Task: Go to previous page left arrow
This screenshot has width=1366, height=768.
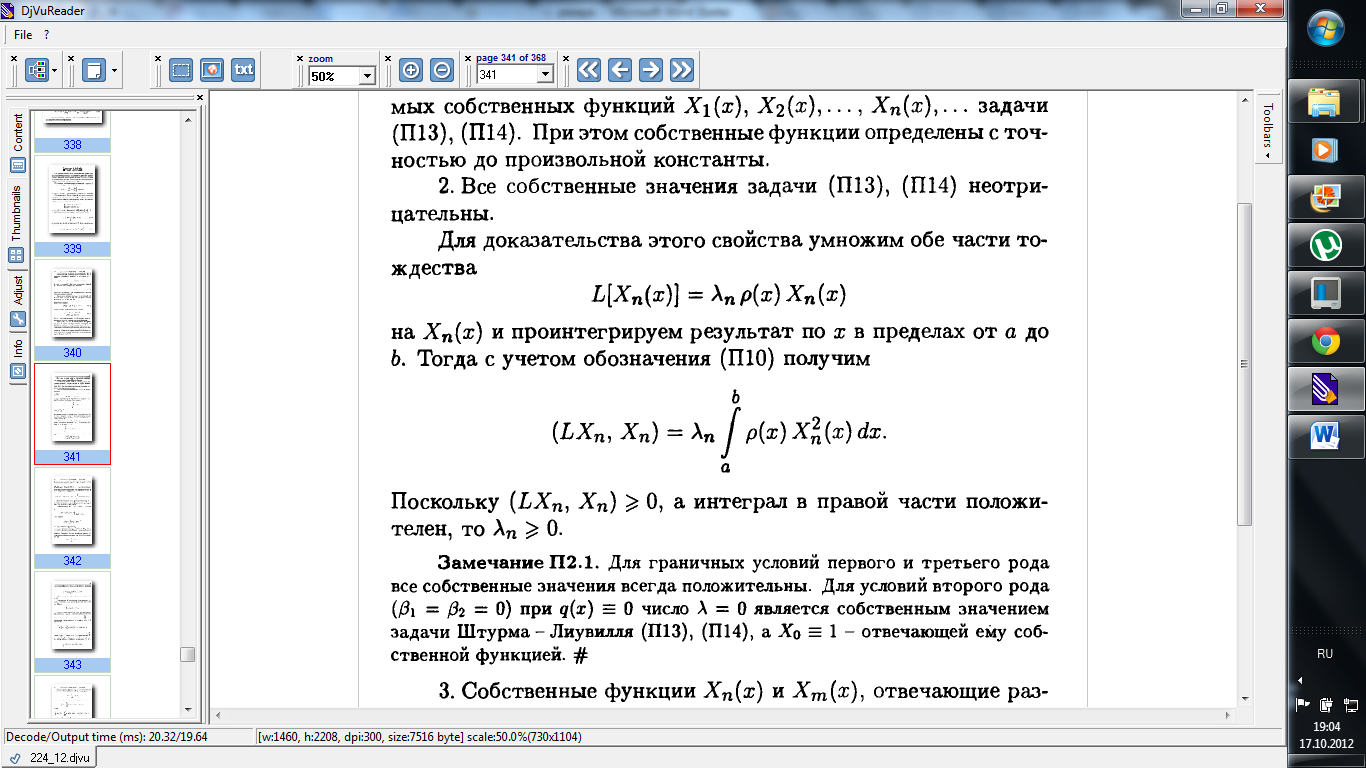Action: click(x=620, y=69)
